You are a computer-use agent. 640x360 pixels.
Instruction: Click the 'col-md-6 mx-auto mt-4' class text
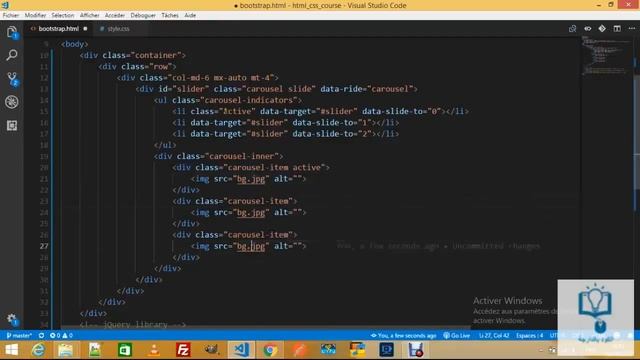coord(221,78)
